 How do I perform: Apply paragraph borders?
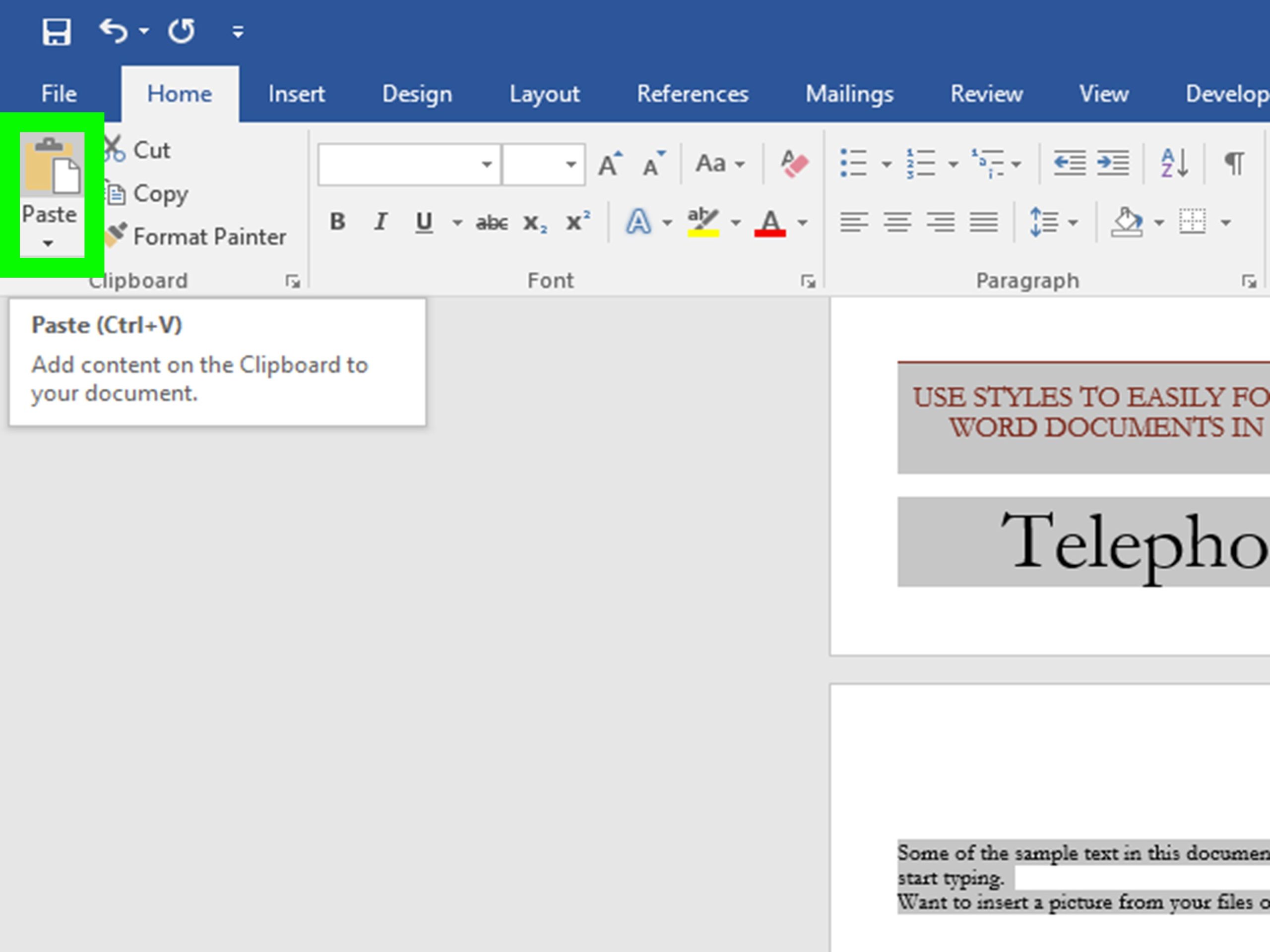coord(1193,222)
